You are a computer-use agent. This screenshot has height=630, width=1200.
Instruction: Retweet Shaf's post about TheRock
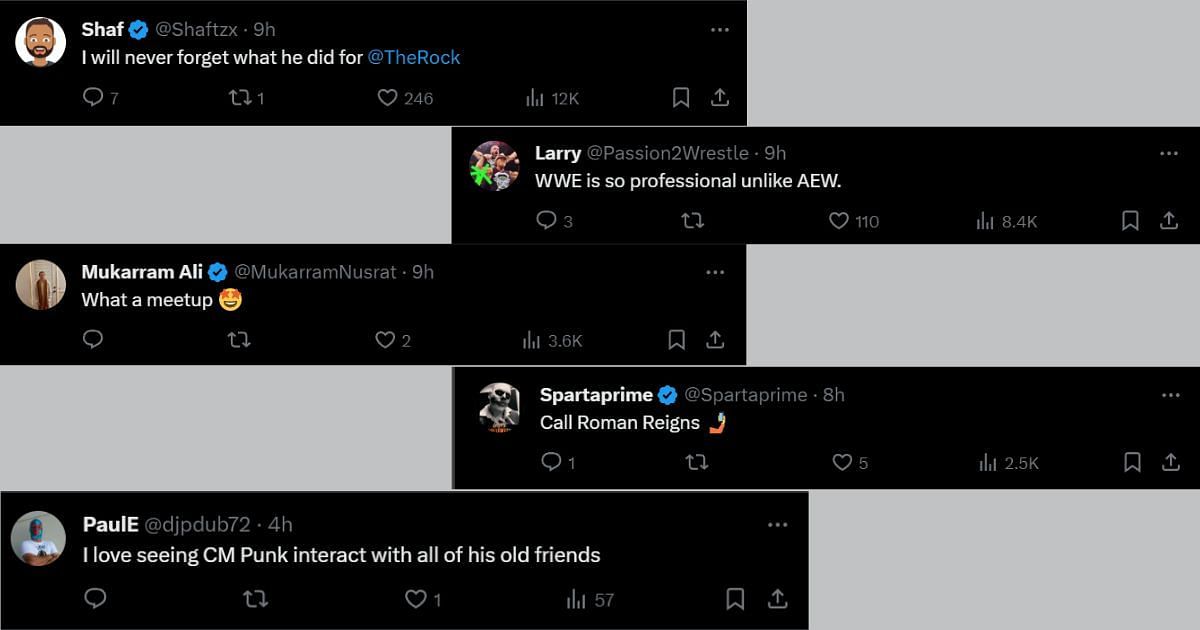(x=238, y=97)
